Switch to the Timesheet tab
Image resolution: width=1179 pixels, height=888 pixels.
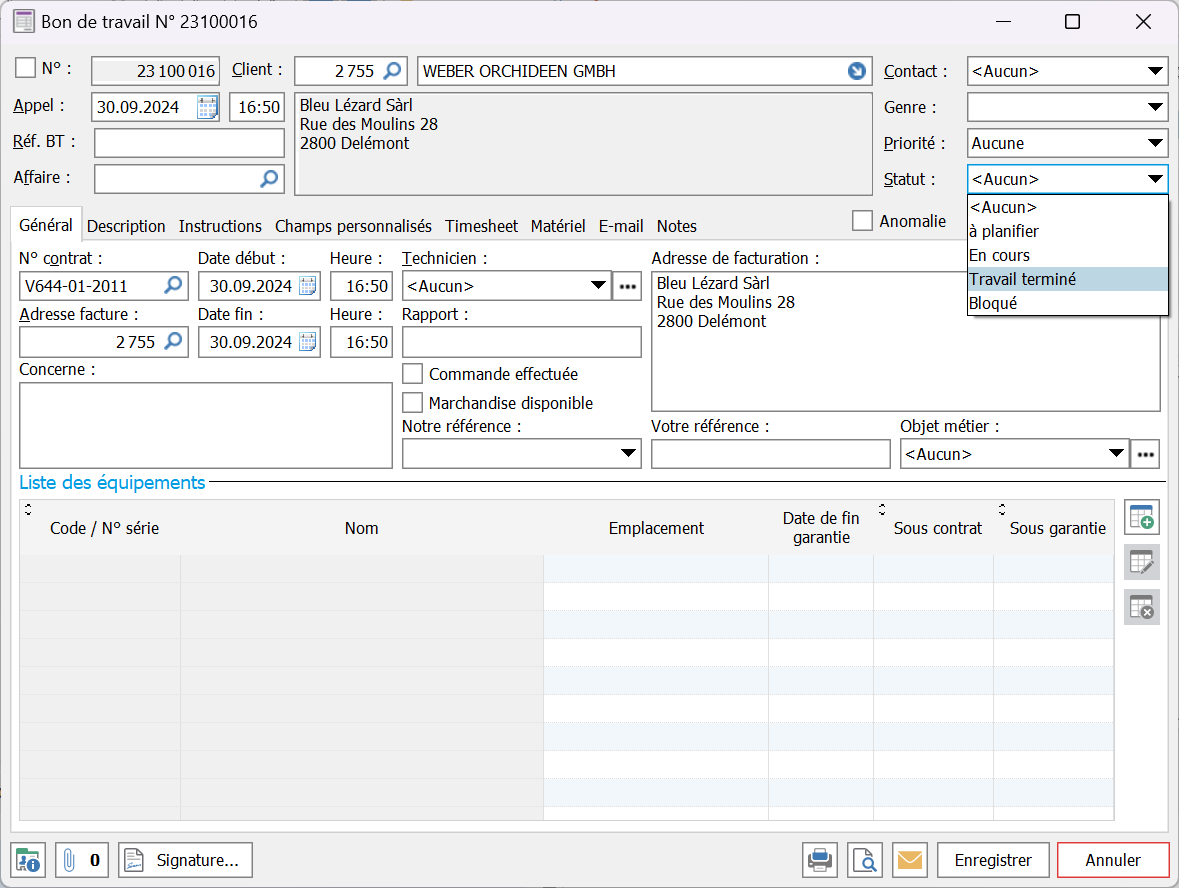(x=481, y=226)
